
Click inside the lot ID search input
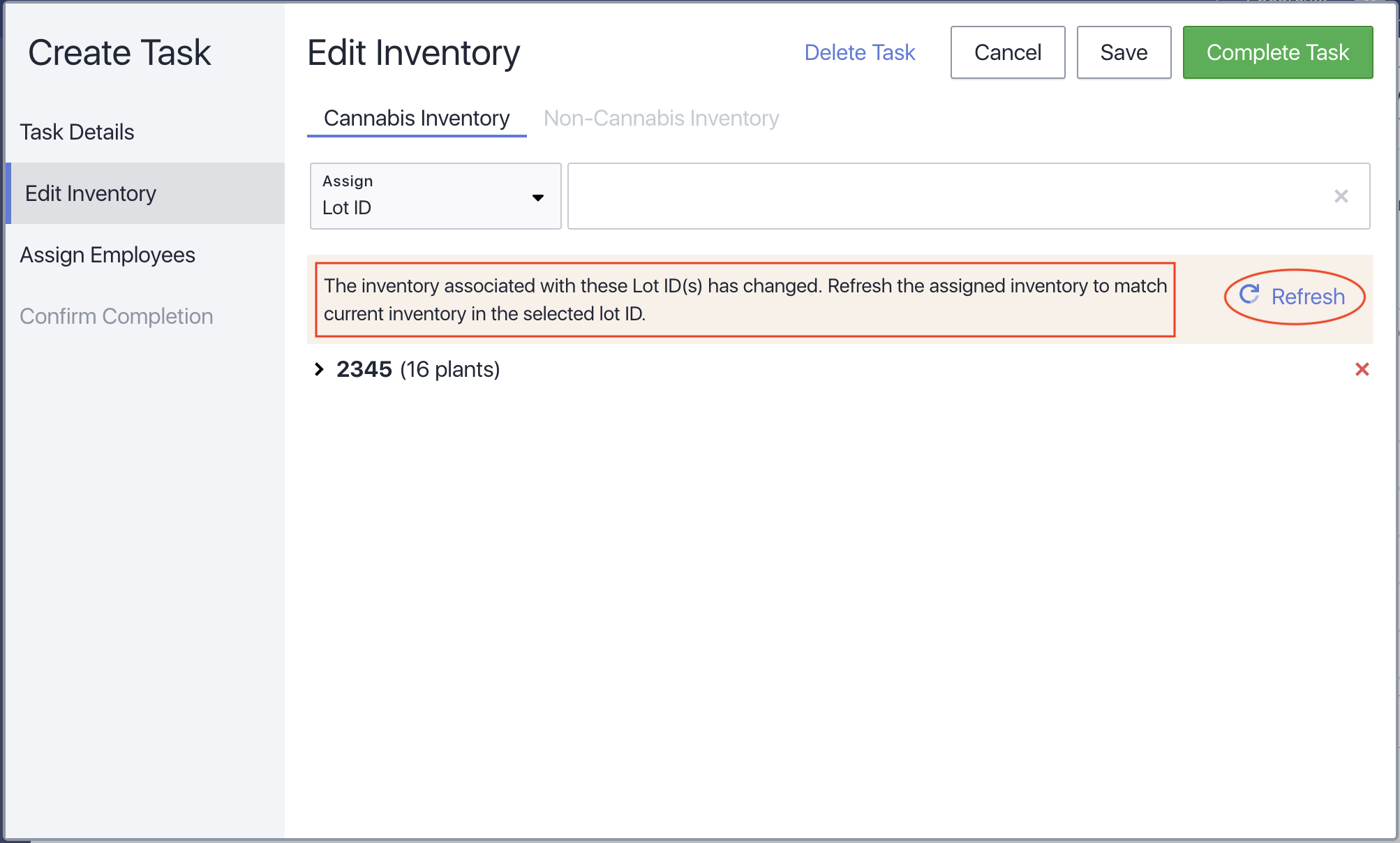click(942, 196)
